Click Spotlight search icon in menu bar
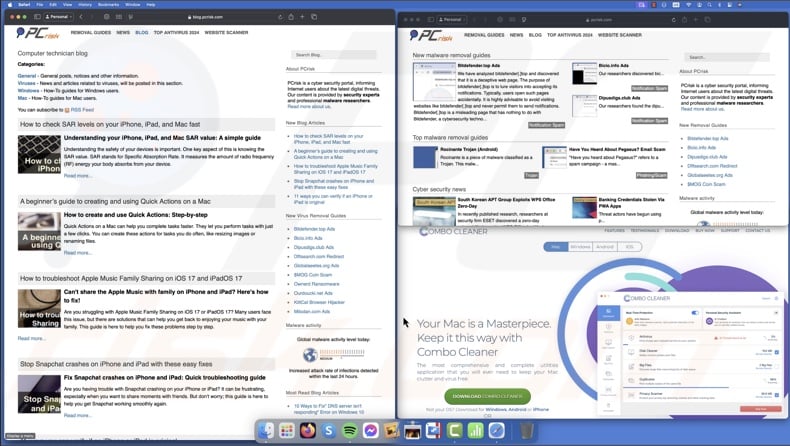The image size is (790, 446). coord(709,5)
